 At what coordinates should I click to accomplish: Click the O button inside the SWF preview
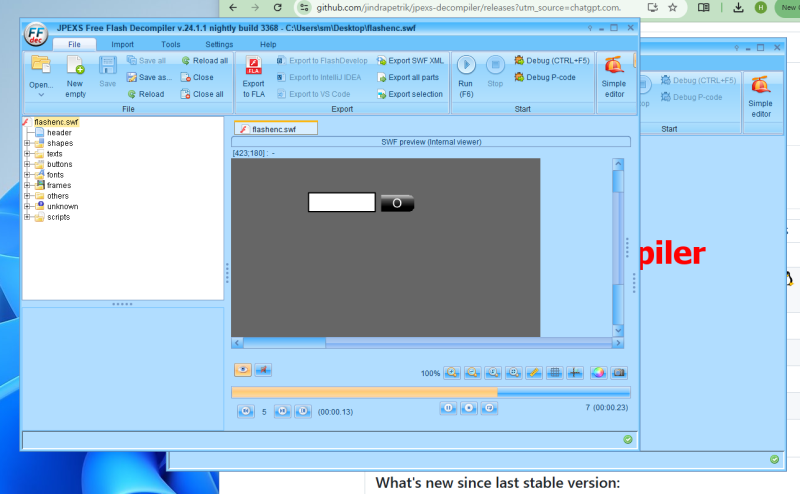tap(397, 203)
